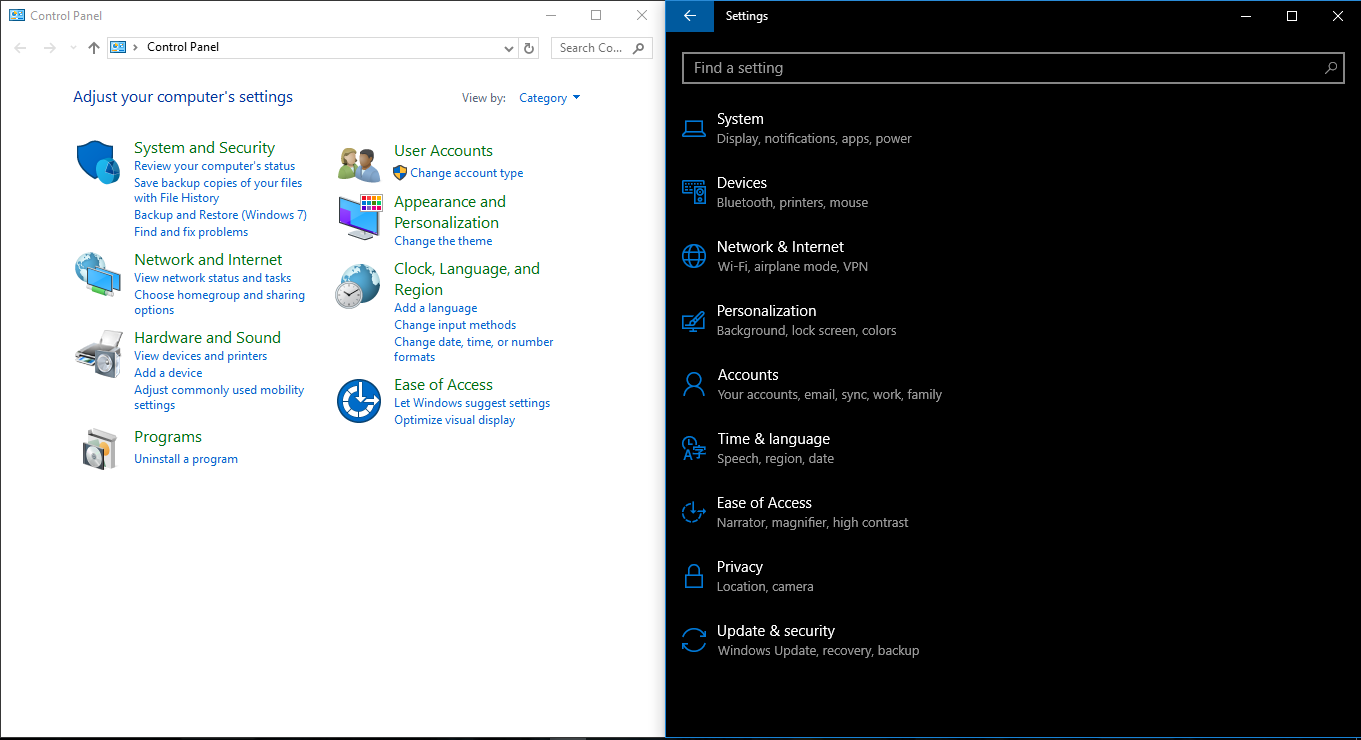Image resolution: width=1361 pixels, height=740 pixels.
Task: Open Accounts via the person icon
Action: click(694, 383)
